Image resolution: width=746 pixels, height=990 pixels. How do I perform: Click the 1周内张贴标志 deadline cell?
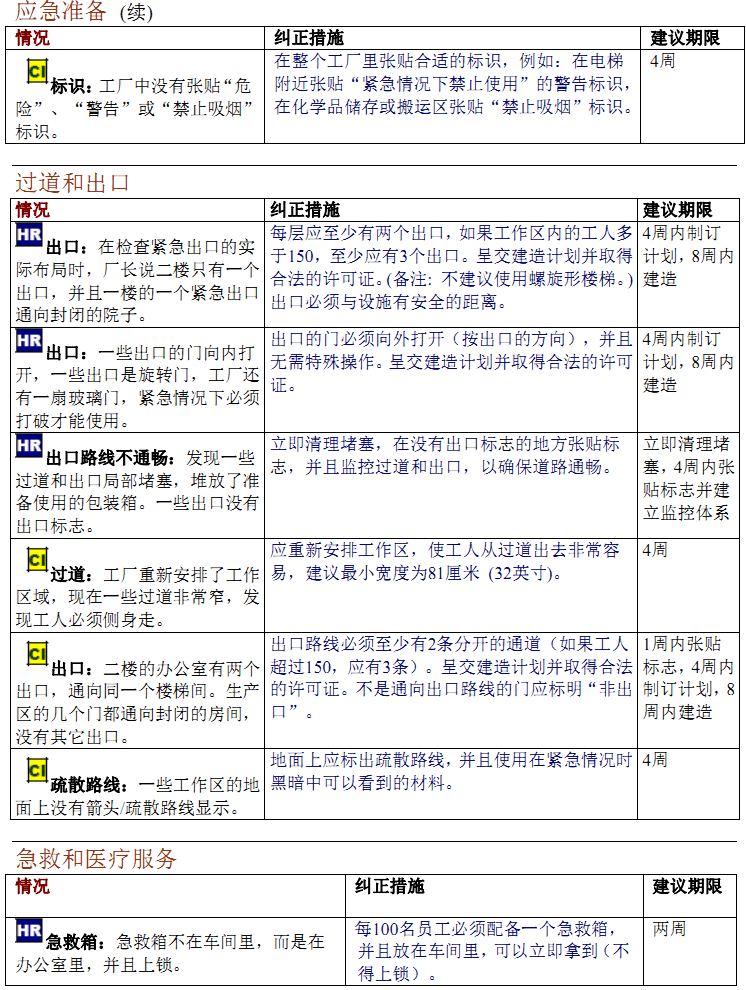[689, 678]
